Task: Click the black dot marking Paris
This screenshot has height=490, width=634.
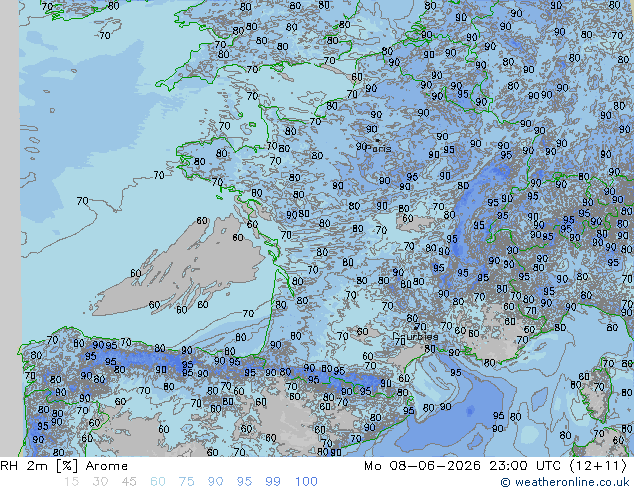Action: [377, 140]
